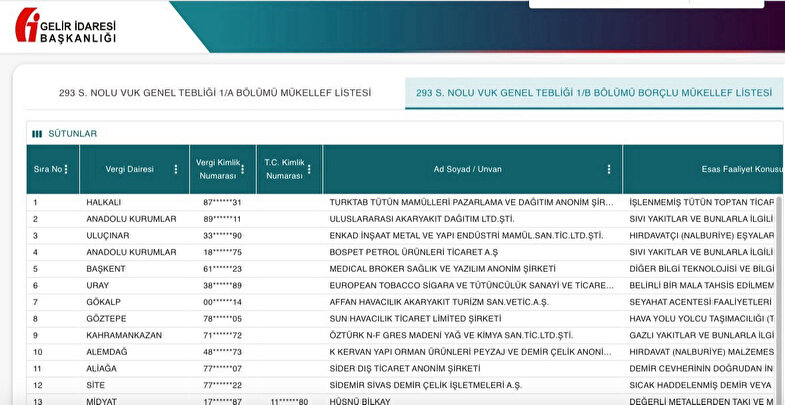Click the ULUÇINAR tax office cell
The width and height of the screenshot is (785, 405).
[108, 236]
